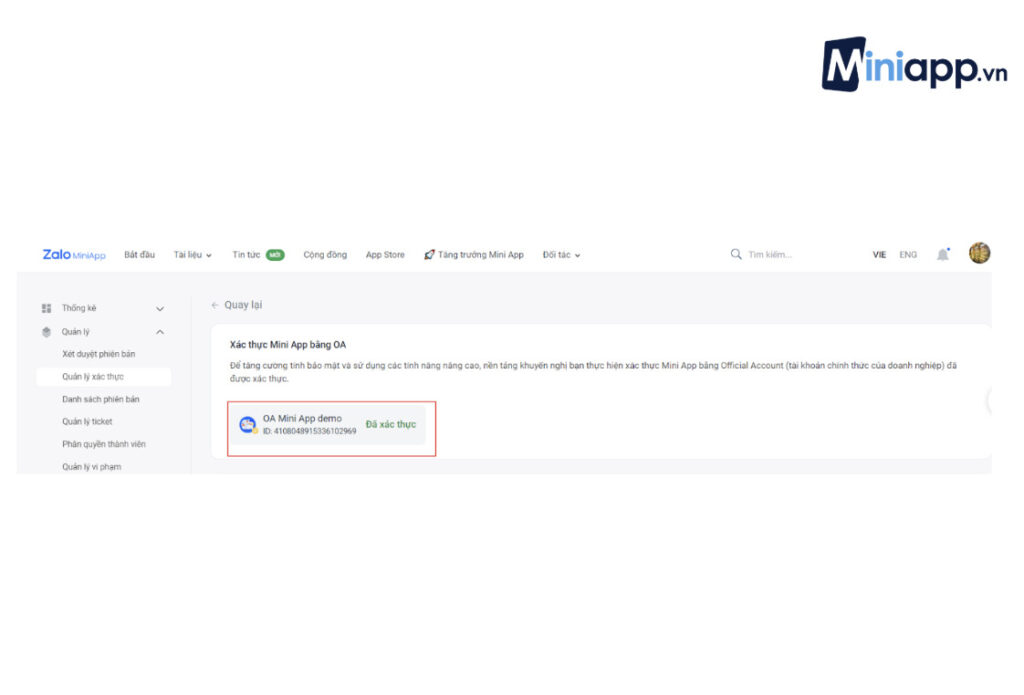Click the Mới badge next to Tin tức

tap(275, 255)
